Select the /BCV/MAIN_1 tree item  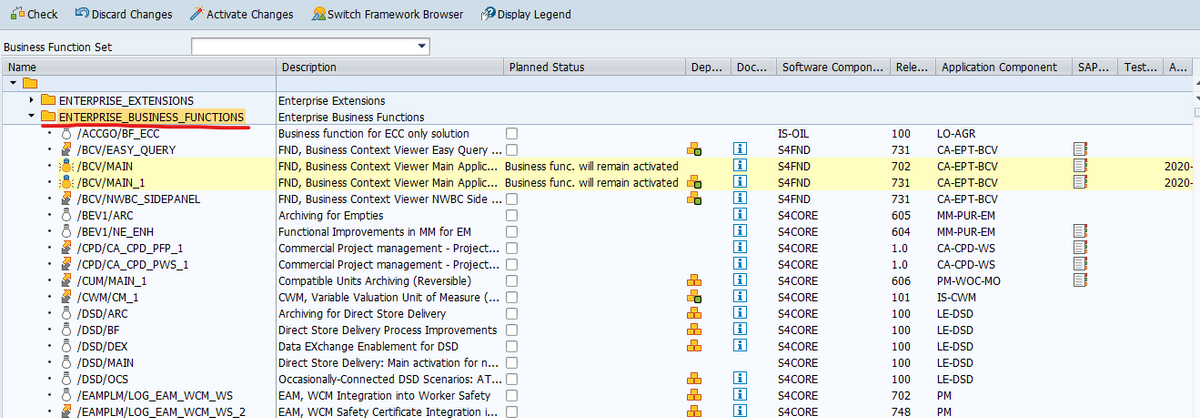(x=110, y=183)
